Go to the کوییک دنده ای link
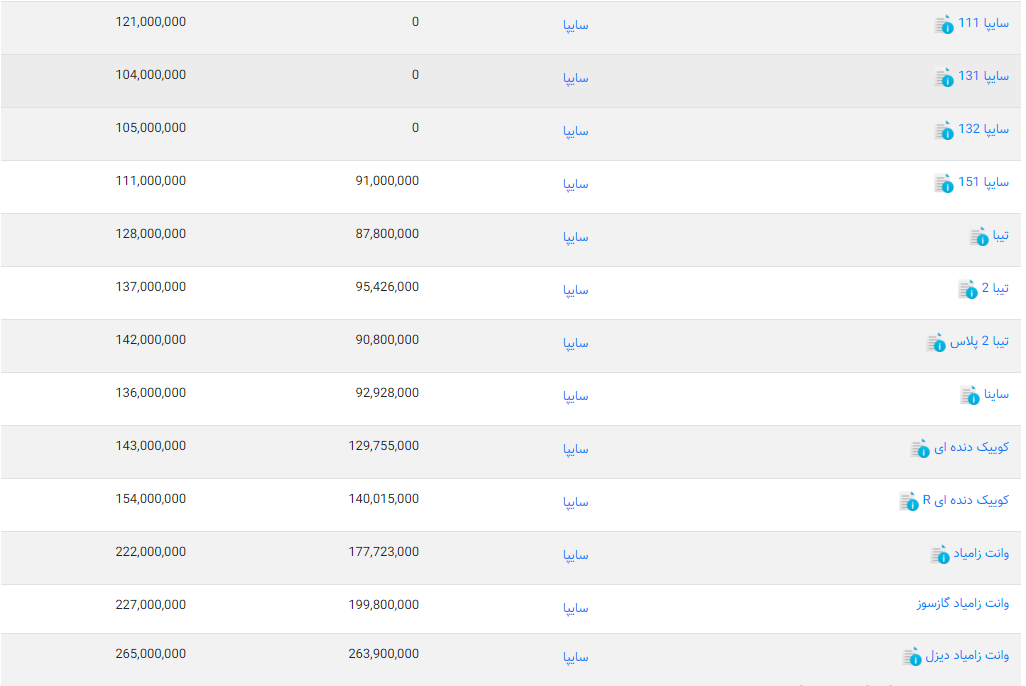1026x686 pixels. pos(971,447)
